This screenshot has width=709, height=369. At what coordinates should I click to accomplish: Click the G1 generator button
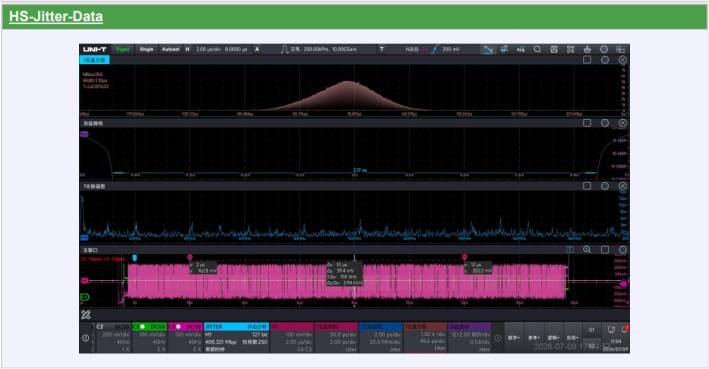(591, 330)
